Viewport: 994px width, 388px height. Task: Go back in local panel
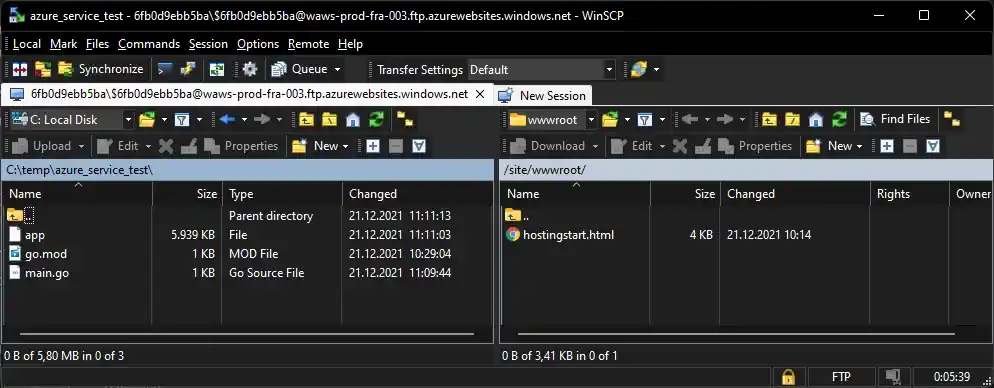point(228,119)
